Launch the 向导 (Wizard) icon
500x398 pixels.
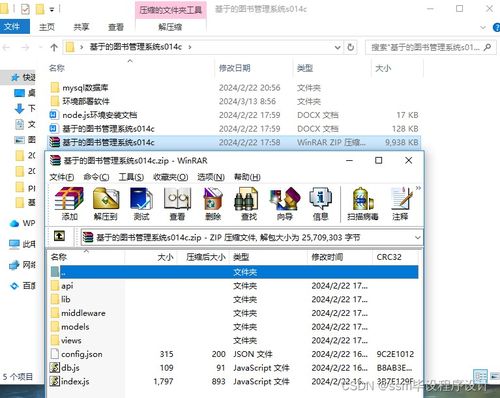point(284,204)
